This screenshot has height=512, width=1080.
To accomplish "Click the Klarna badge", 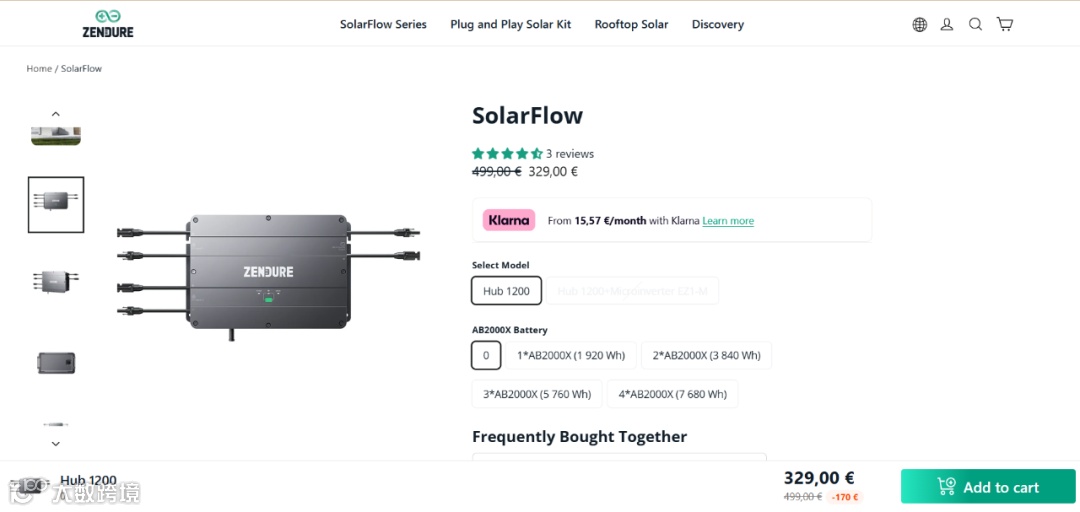I will click(509, 220).
